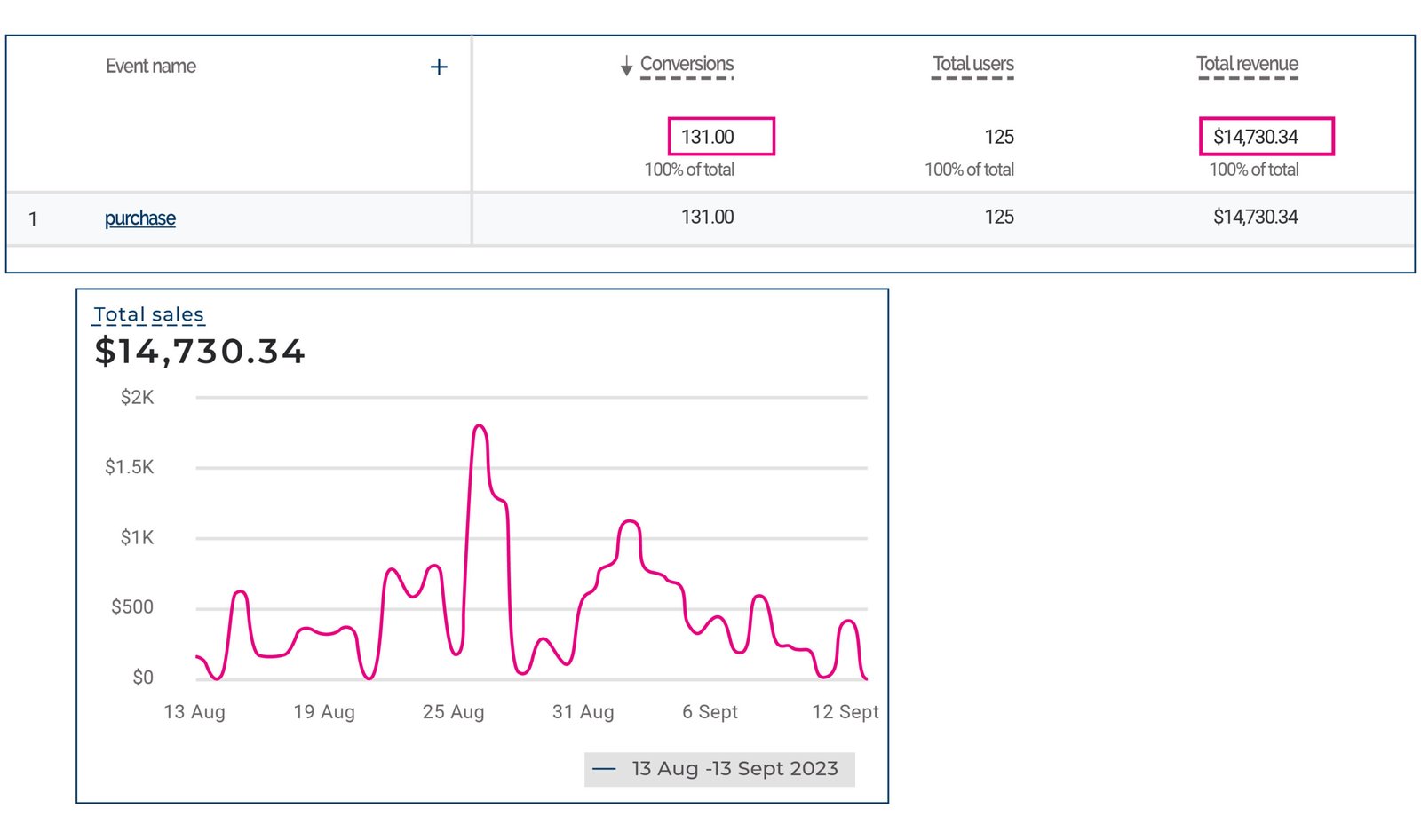Viewport: 1421px width, 840px height.
Task: Open the Total sales link
Action: pyautogui.click(x=148, y=314)
